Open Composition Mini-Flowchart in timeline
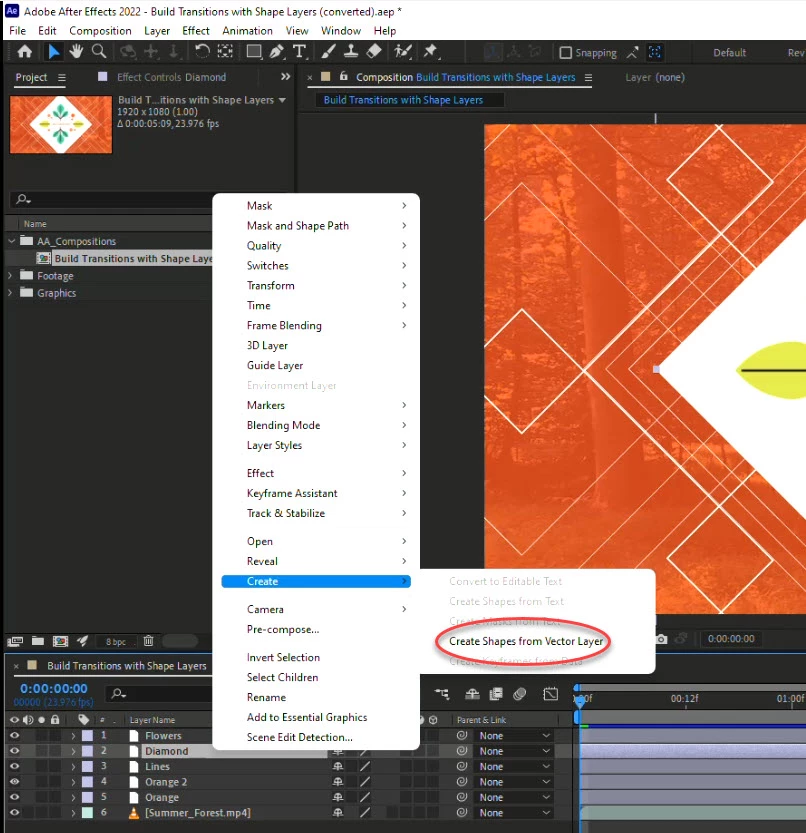This screenshot has height=833, width=806. pos(442,694)
